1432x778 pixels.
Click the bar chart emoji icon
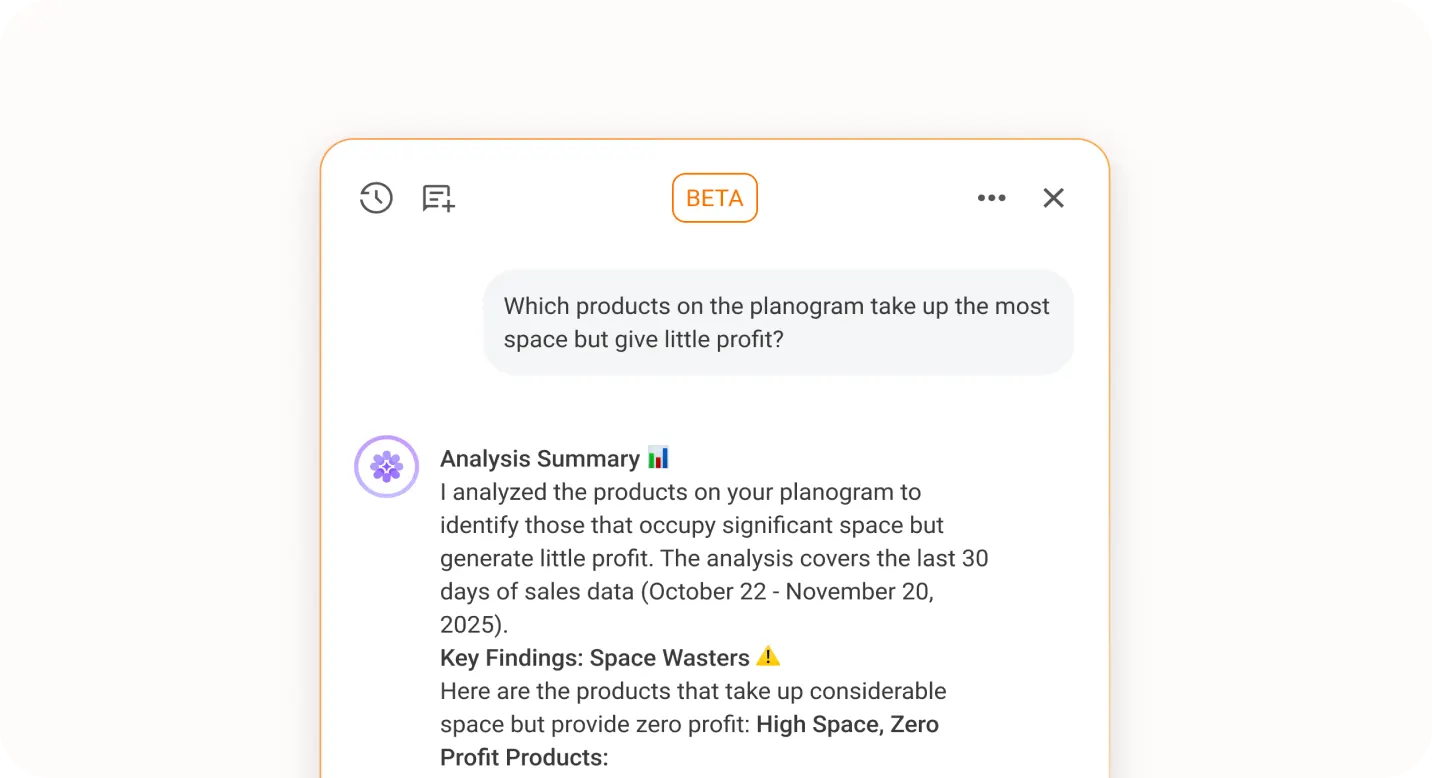(x=658, y=458)
